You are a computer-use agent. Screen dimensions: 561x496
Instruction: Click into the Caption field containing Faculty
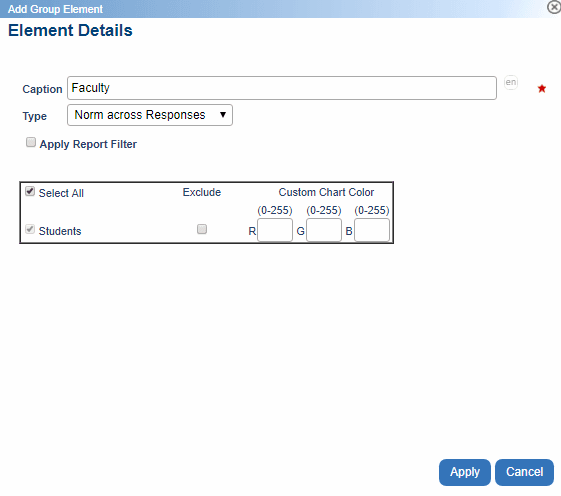tap(282, 88)
